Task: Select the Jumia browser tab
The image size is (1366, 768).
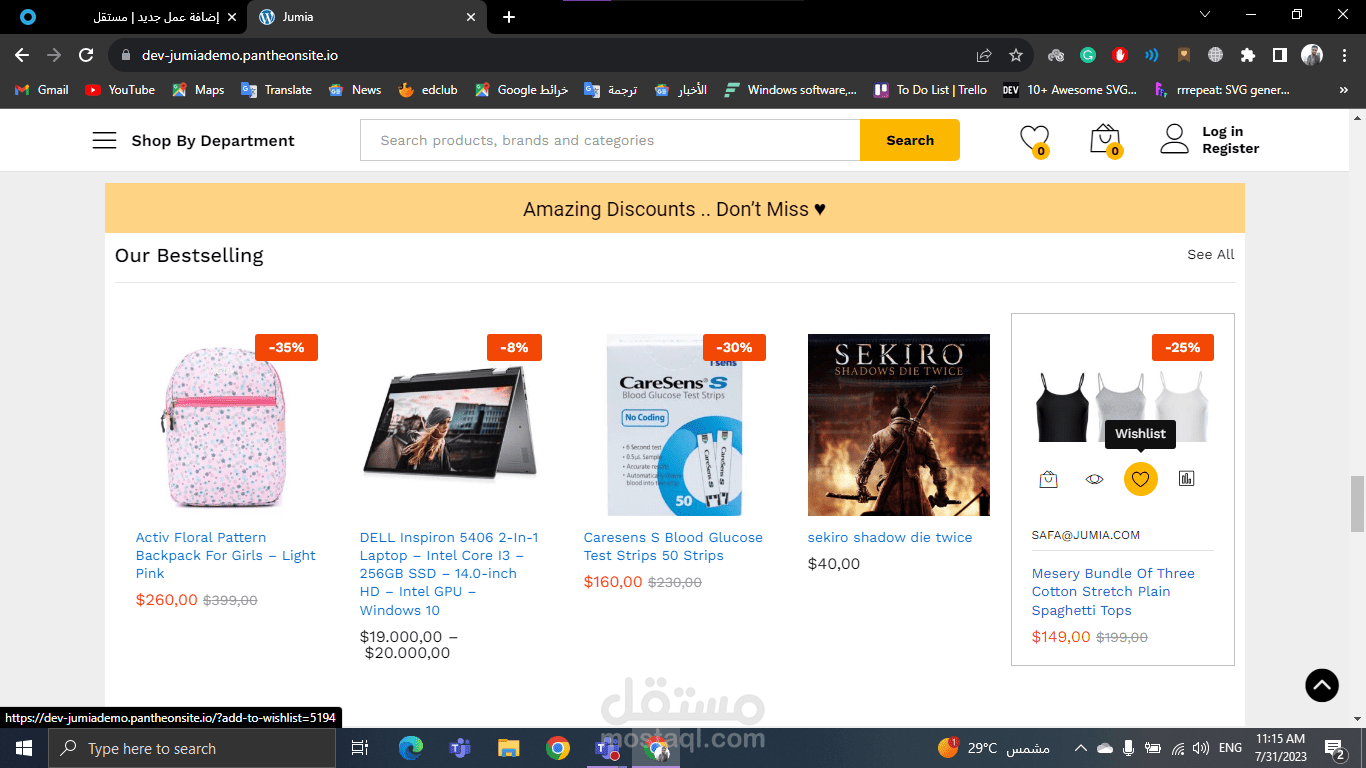Action: pyautogui.click(x=366, y=17)
